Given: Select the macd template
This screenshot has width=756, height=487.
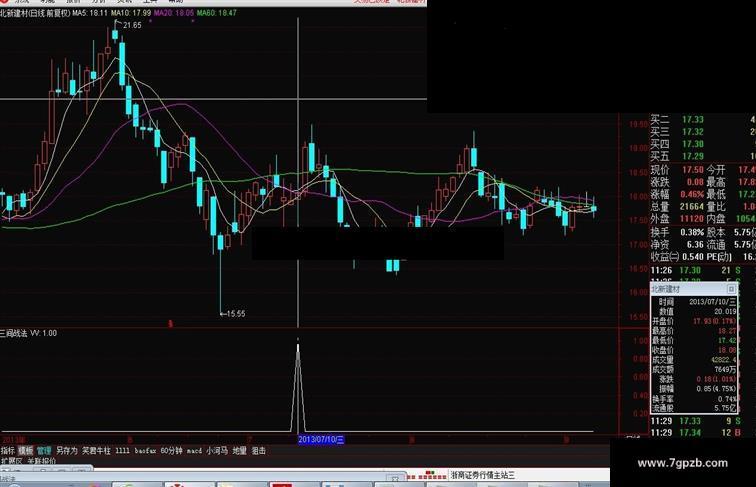Looking at the screenshot, I should 194,450.
